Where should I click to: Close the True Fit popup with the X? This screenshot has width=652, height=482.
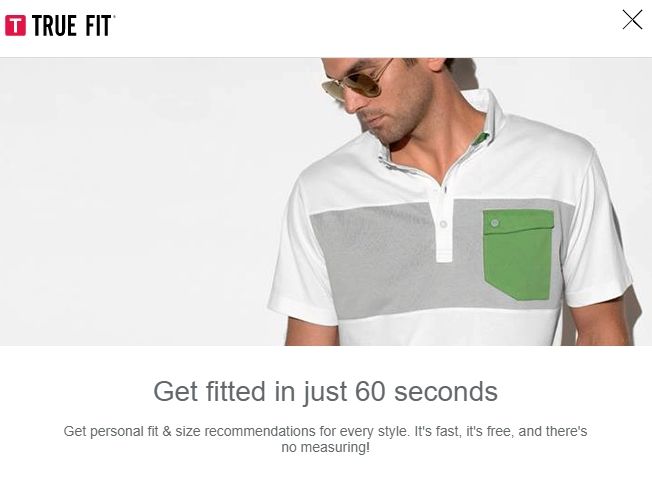(x=632, y=20)
